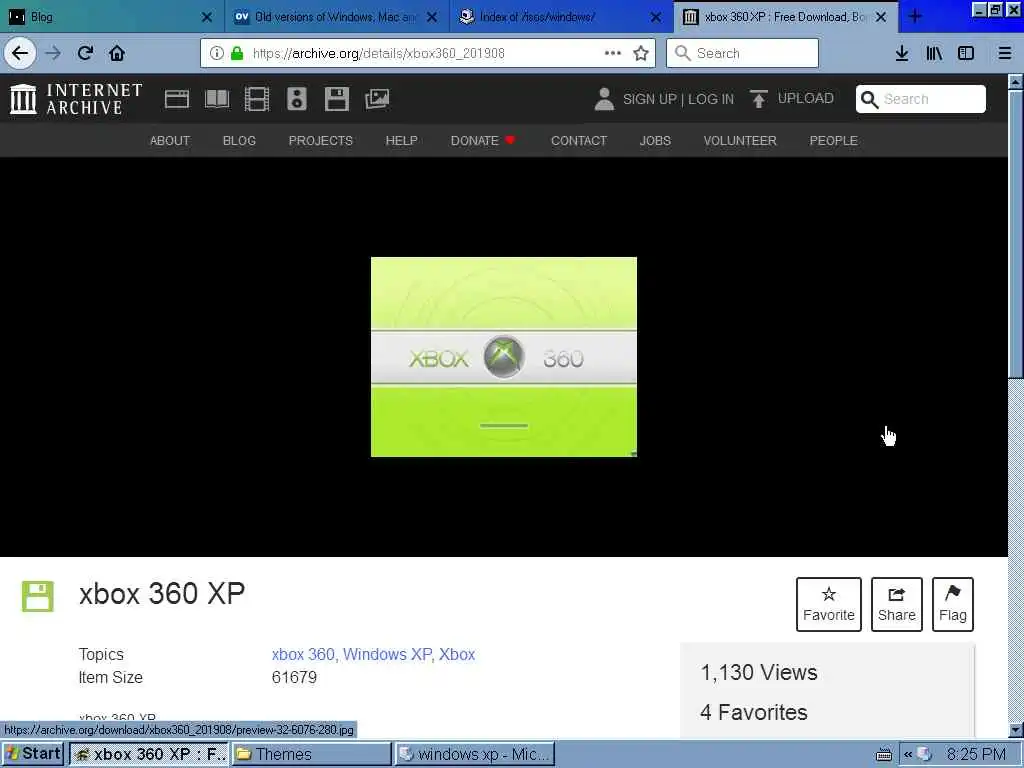Open the Firefox hamburger menu
The height and width of the screenshot is (768, 1024).
(1004, 53)
